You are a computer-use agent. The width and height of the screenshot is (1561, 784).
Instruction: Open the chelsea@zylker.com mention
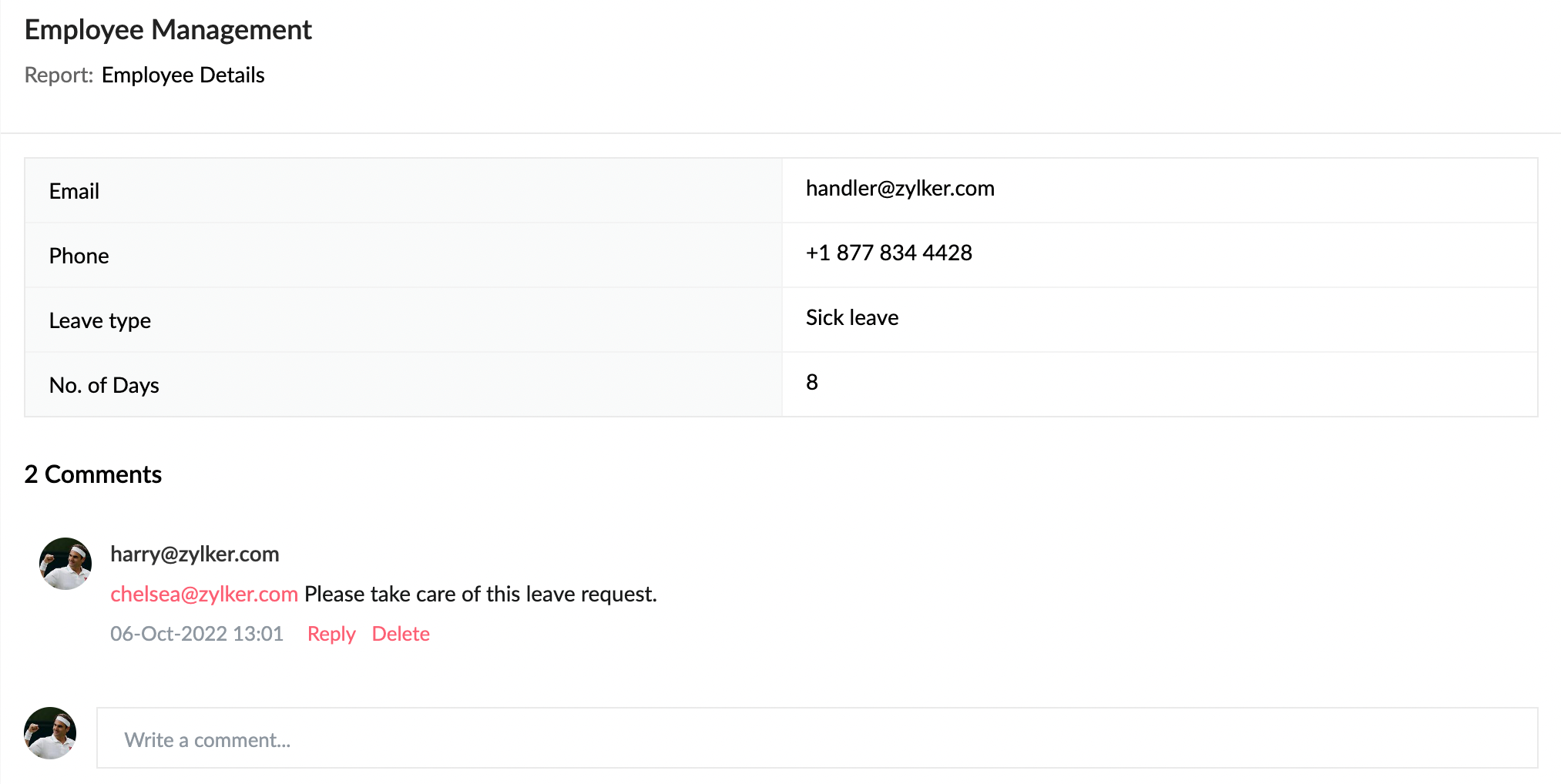point(204,594)
